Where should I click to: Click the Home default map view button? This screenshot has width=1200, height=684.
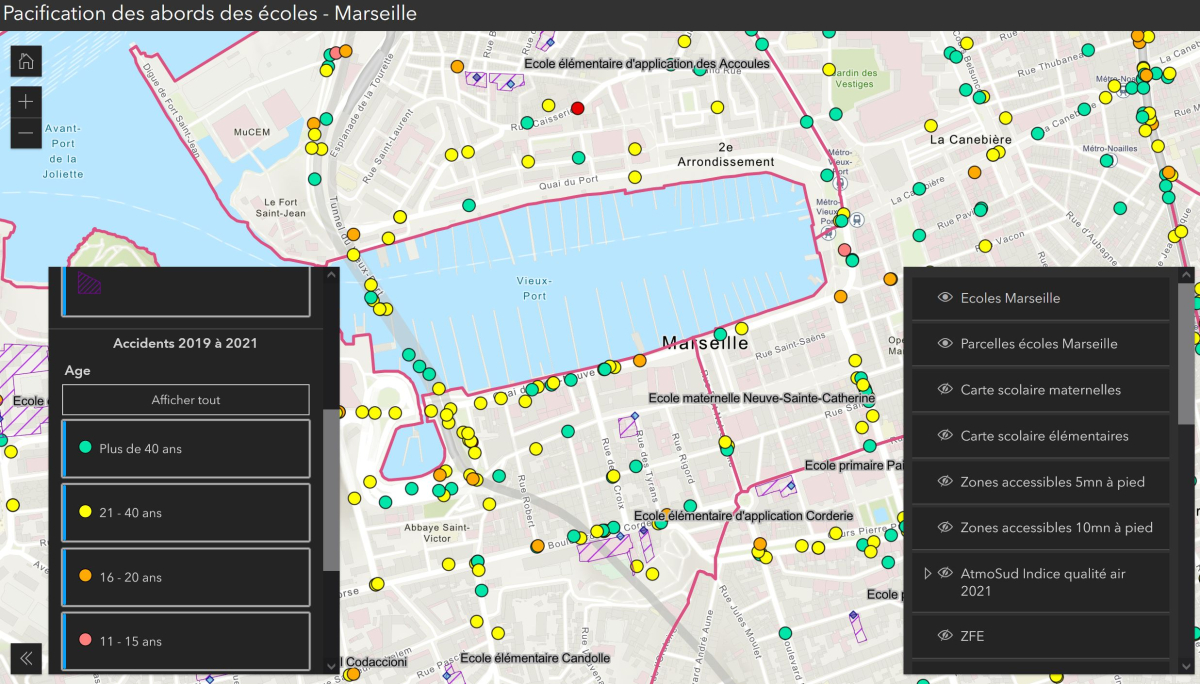click(x=26, y=61)
